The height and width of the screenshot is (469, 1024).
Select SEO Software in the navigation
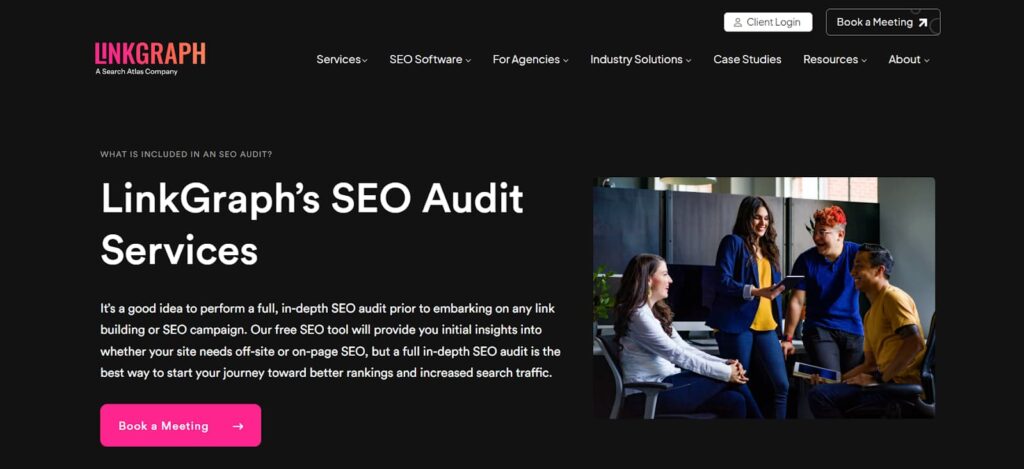[x=426, y=59]
